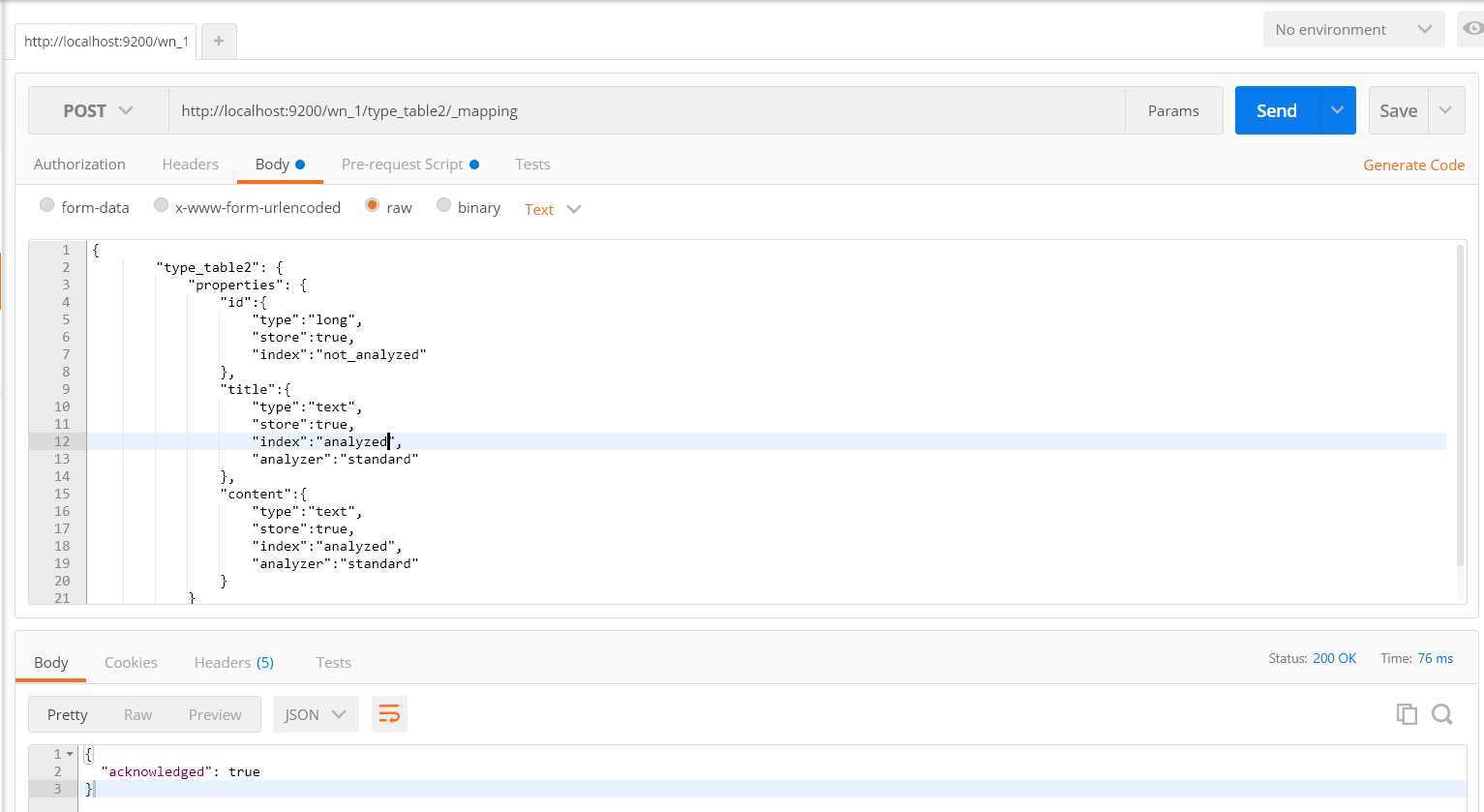This screenshot has width=1484, height=812.
Task: Collapse the response JSON fold arrow on line 1
Action: coord(70,754)
